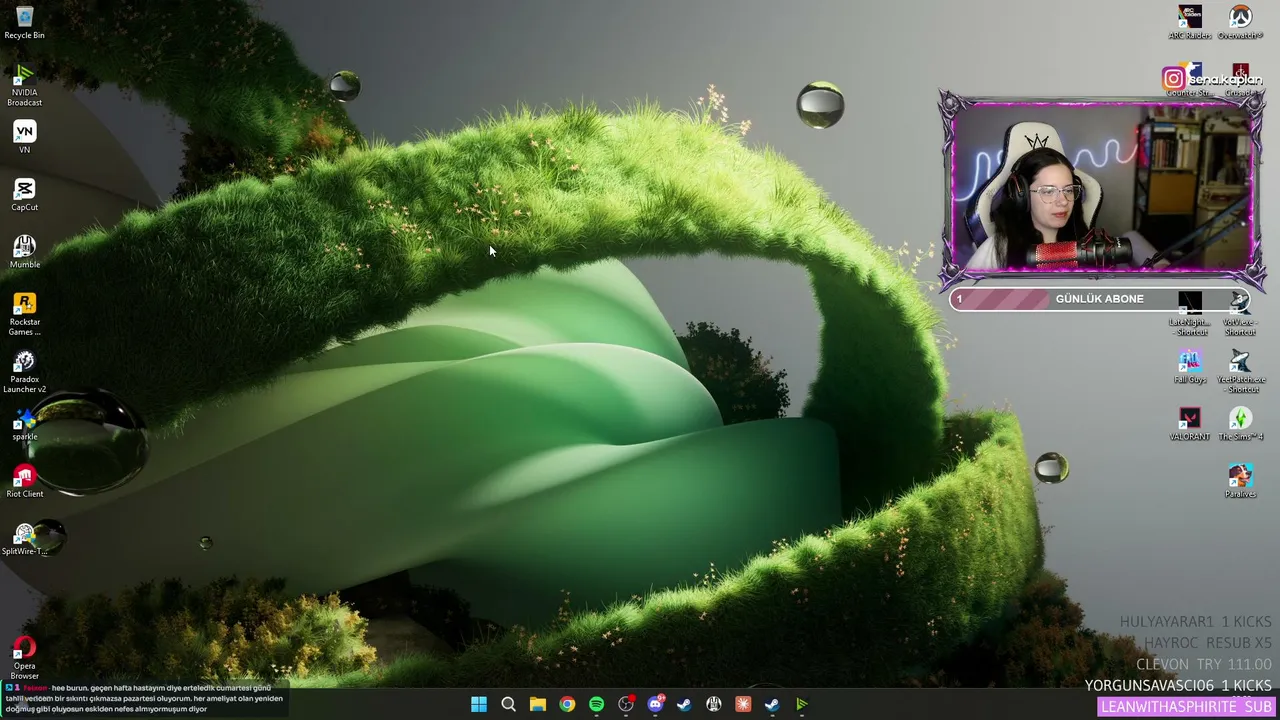Open the Windows Start menu
This screenshot has height=720, width=1280.
coord(479,704)
